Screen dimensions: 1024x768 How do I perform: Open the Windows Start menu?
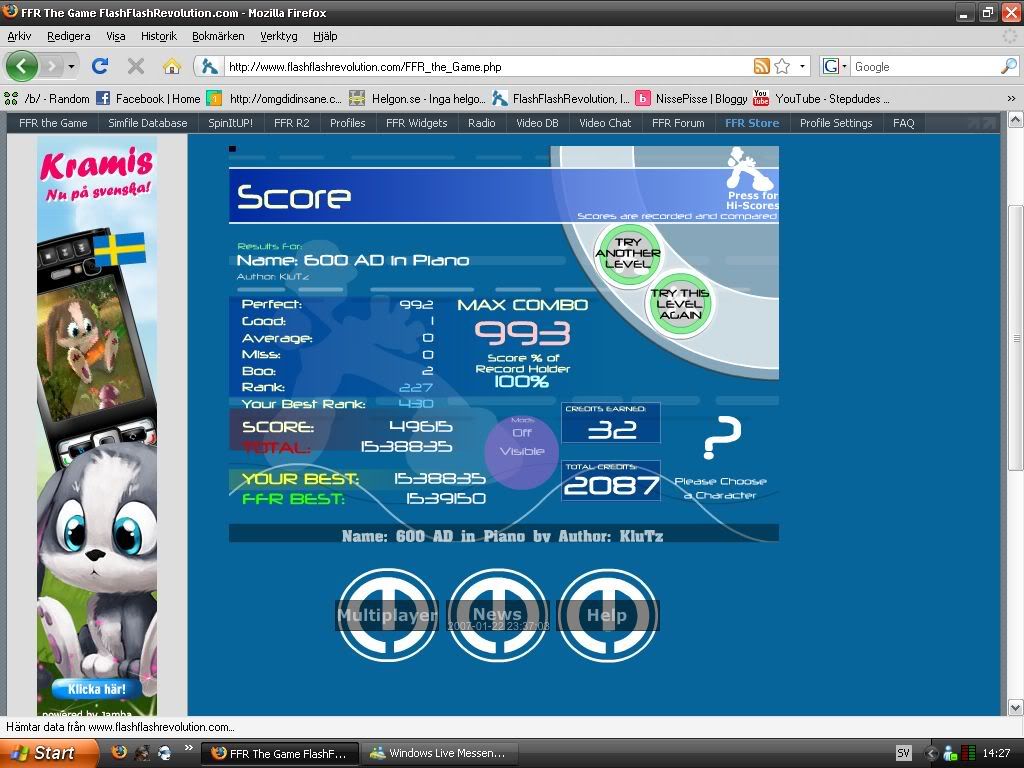(42, 753)
